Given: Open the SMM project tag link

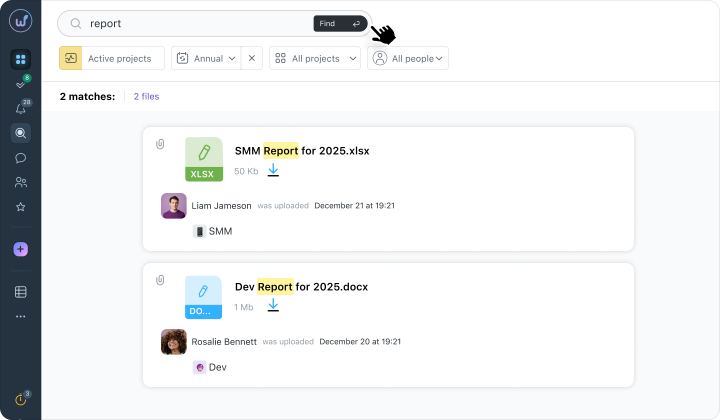Looking at the screenshot, I should click(213, 231).
